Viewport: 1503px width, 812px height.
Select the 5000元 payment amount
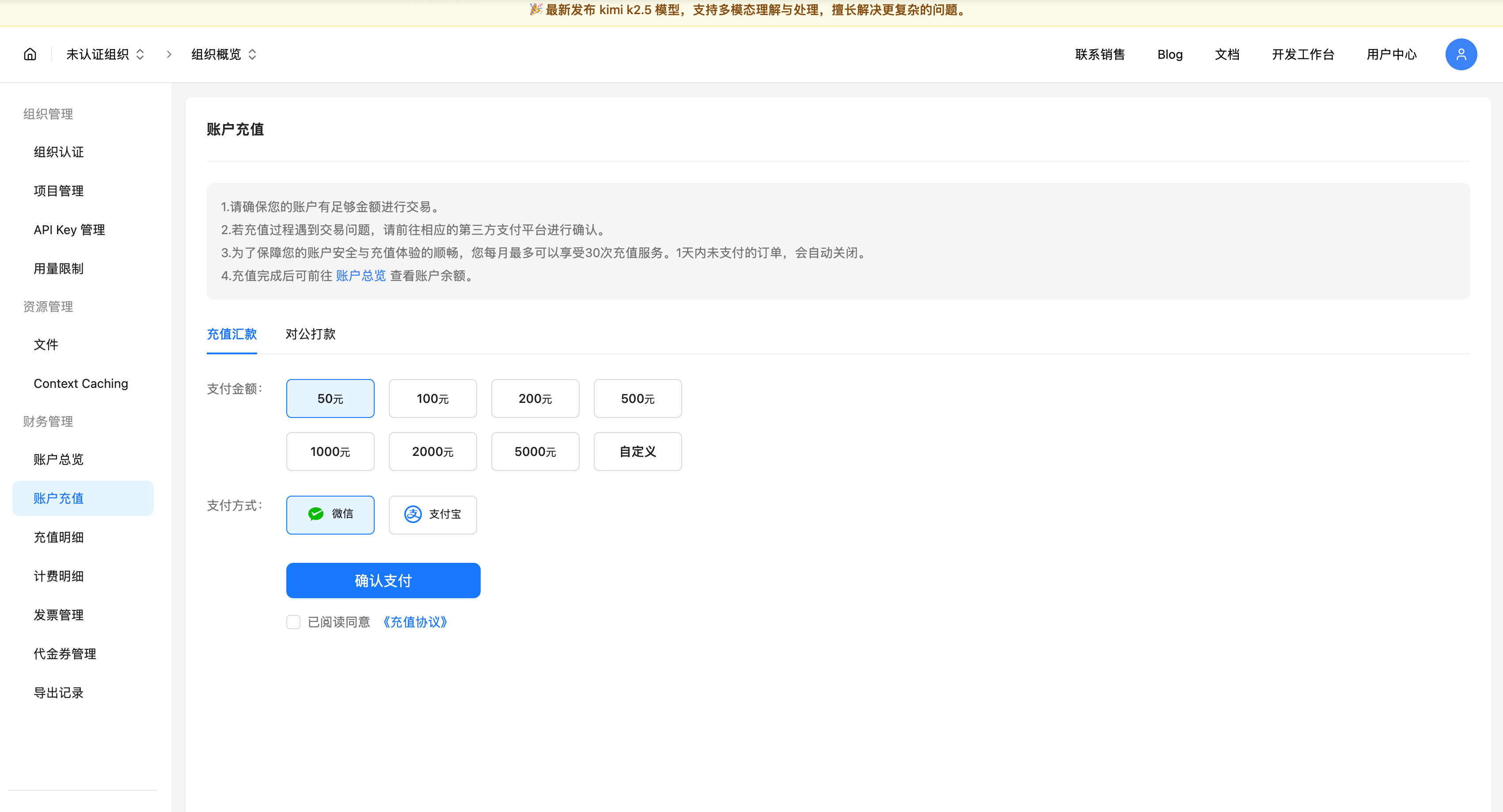pyautogui.click(x=535, y=452)
